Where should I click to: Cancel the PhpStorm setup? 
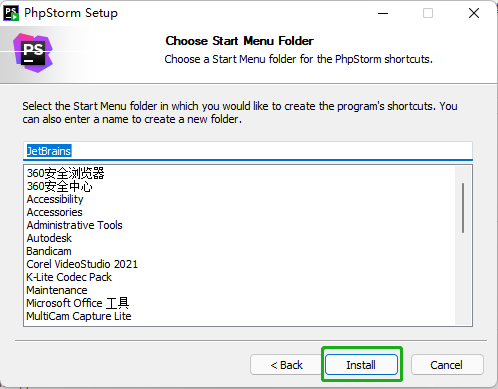(447, 365)
